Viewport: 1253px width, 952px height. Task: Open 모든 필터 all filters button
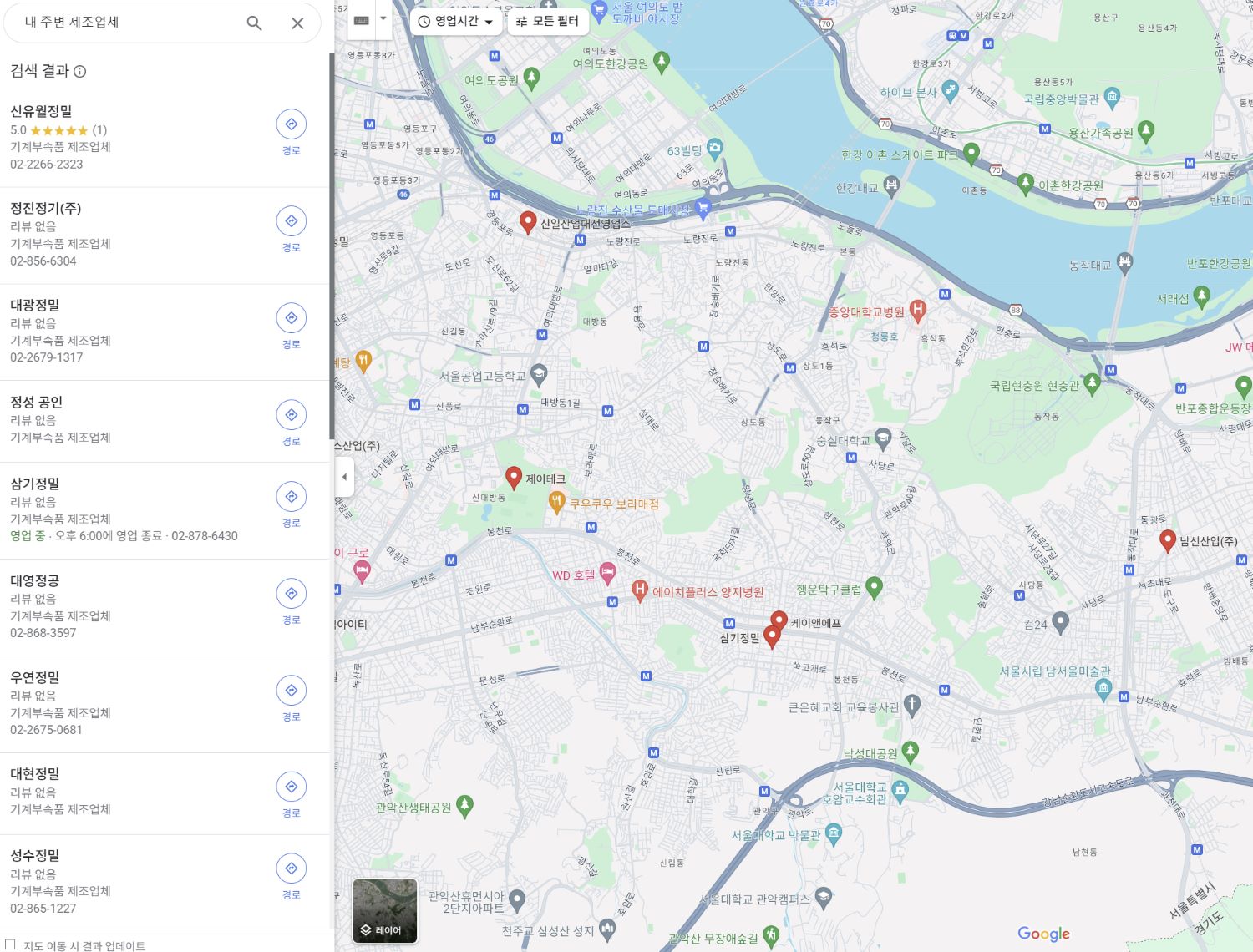click(548, 21)
